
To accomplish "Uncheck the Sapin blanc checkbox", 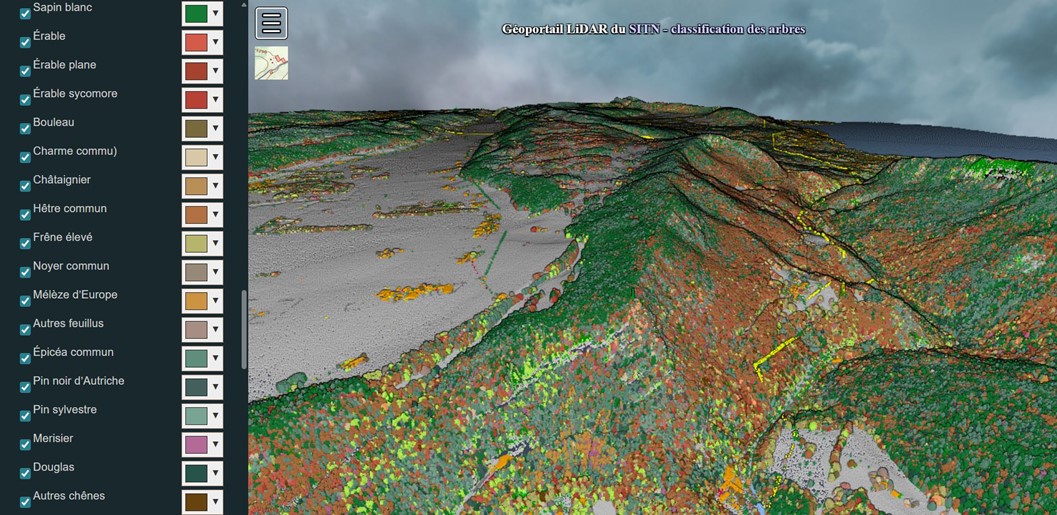I will tap(25, 13).
